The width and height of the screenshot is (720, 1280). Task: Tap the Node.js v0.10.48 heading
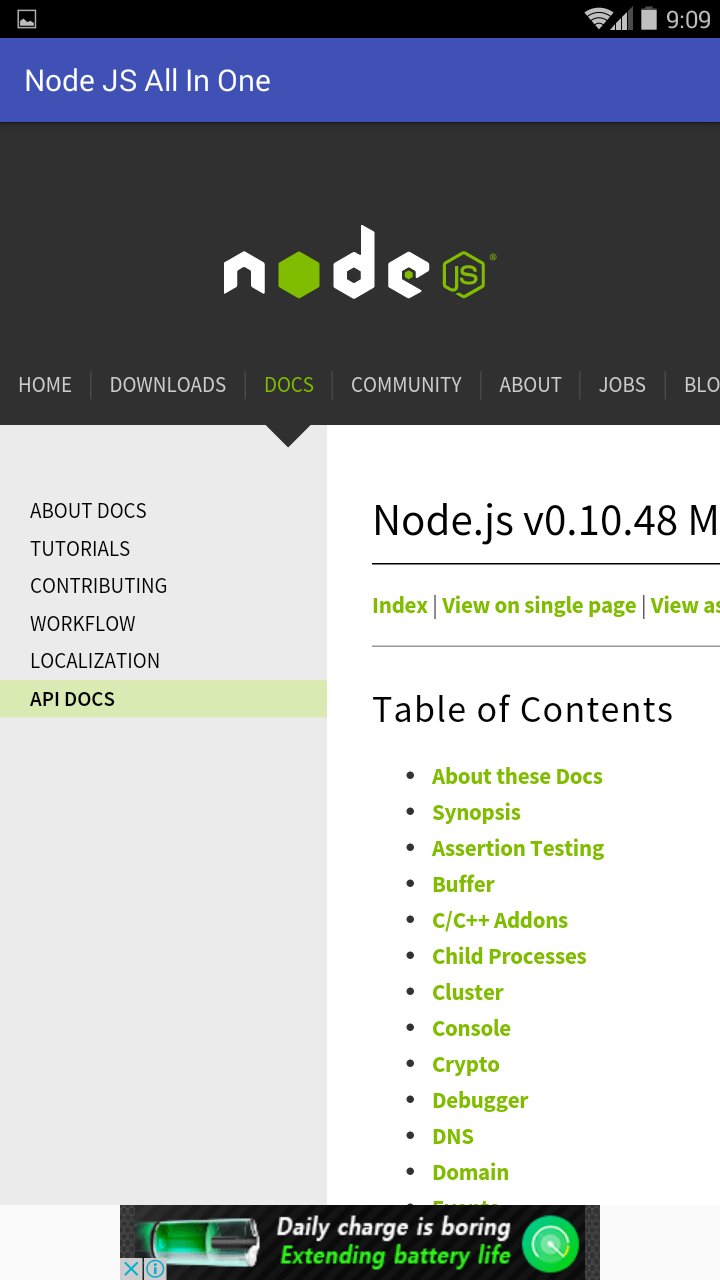coord(546,520)
